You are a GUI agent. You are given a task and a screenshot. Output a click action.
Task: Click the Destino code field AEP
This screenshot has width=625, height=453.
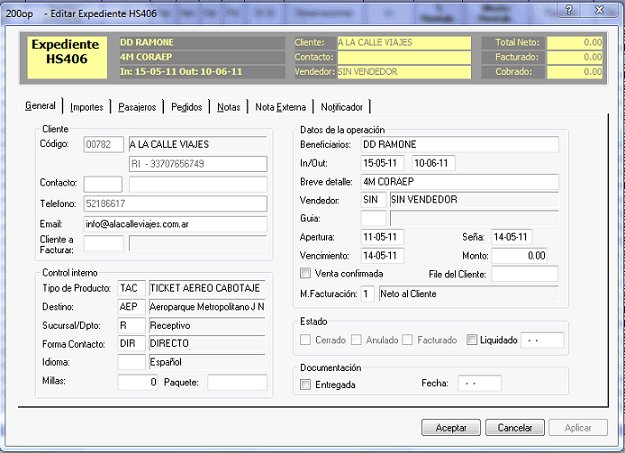coord(132,307)
